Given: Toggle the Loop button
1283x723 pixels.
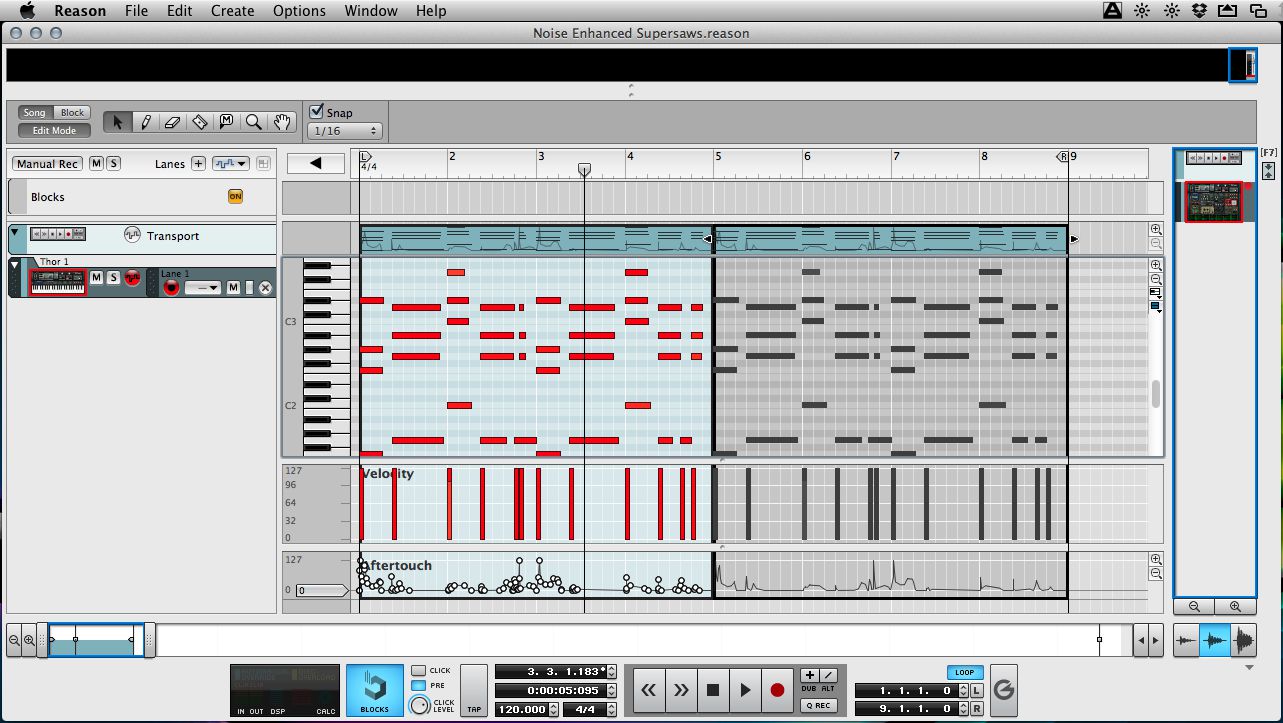Looking at the screenshot, I should coord(964,672).
